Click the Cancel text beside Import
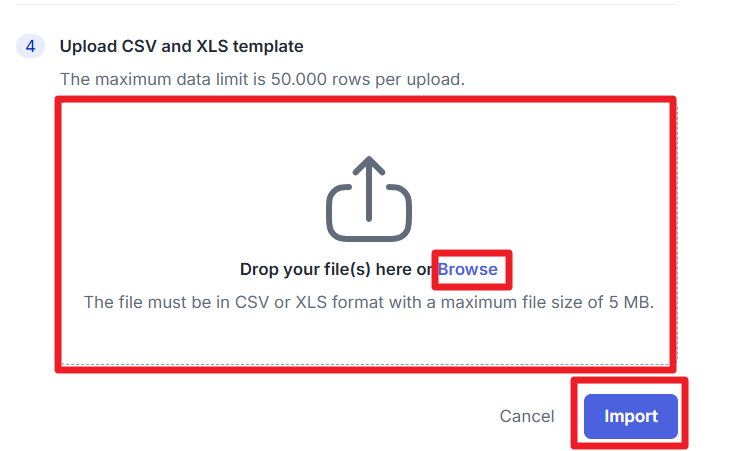Screen dimensions: 743x451 point(526,416)
